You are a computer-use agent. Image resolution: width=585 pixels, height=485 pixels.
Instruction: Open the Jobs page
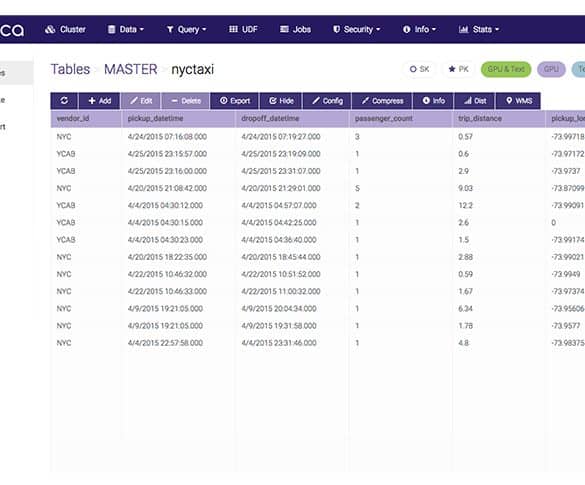[295, 29]
